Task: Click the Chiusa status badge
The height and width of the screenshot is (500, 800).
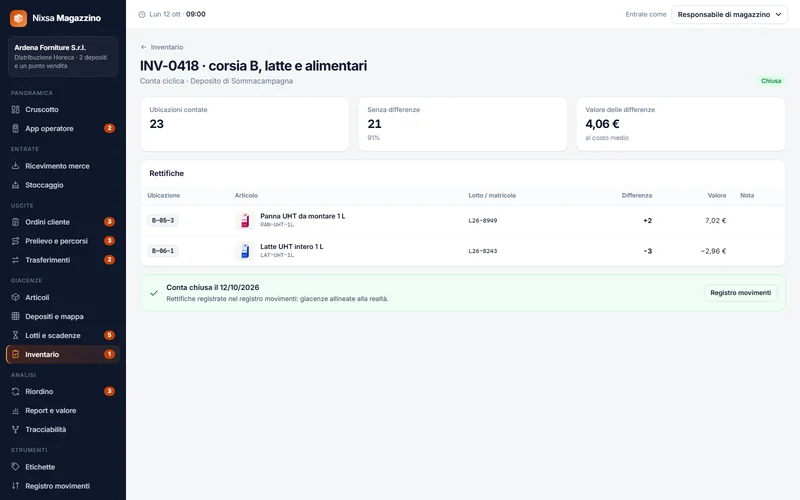Action: click(771, 81)
